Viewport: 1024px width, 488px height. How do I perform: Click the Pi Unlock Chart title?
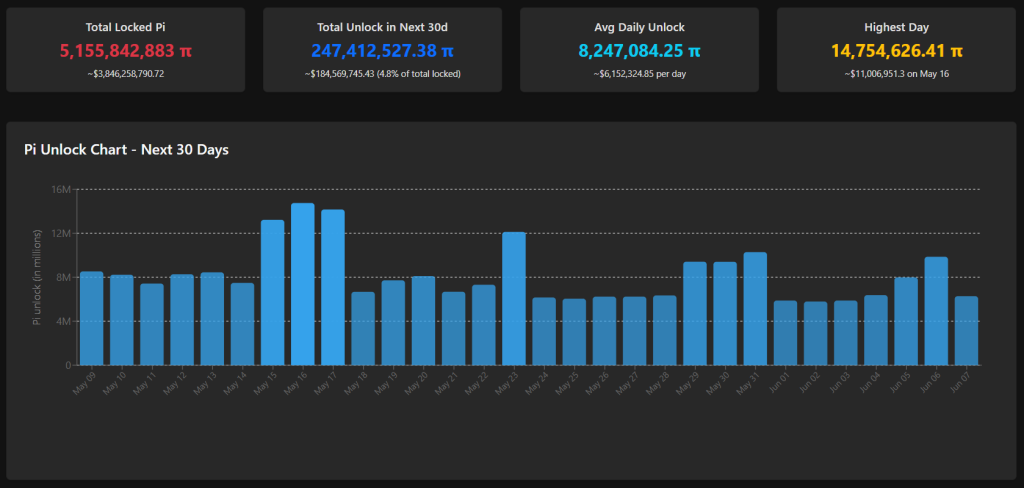126,150
